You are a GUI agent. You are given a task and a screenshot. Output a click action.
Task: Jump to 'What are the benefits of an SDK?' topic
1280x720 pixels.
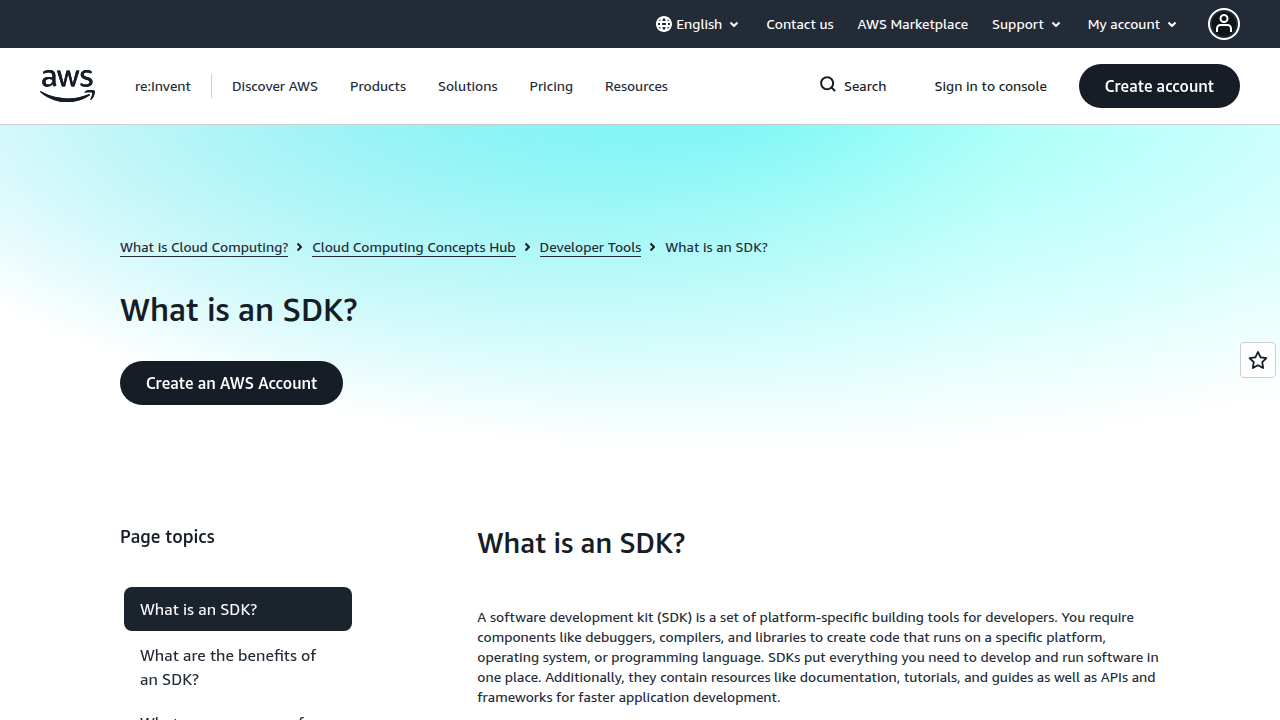point(238,667)
